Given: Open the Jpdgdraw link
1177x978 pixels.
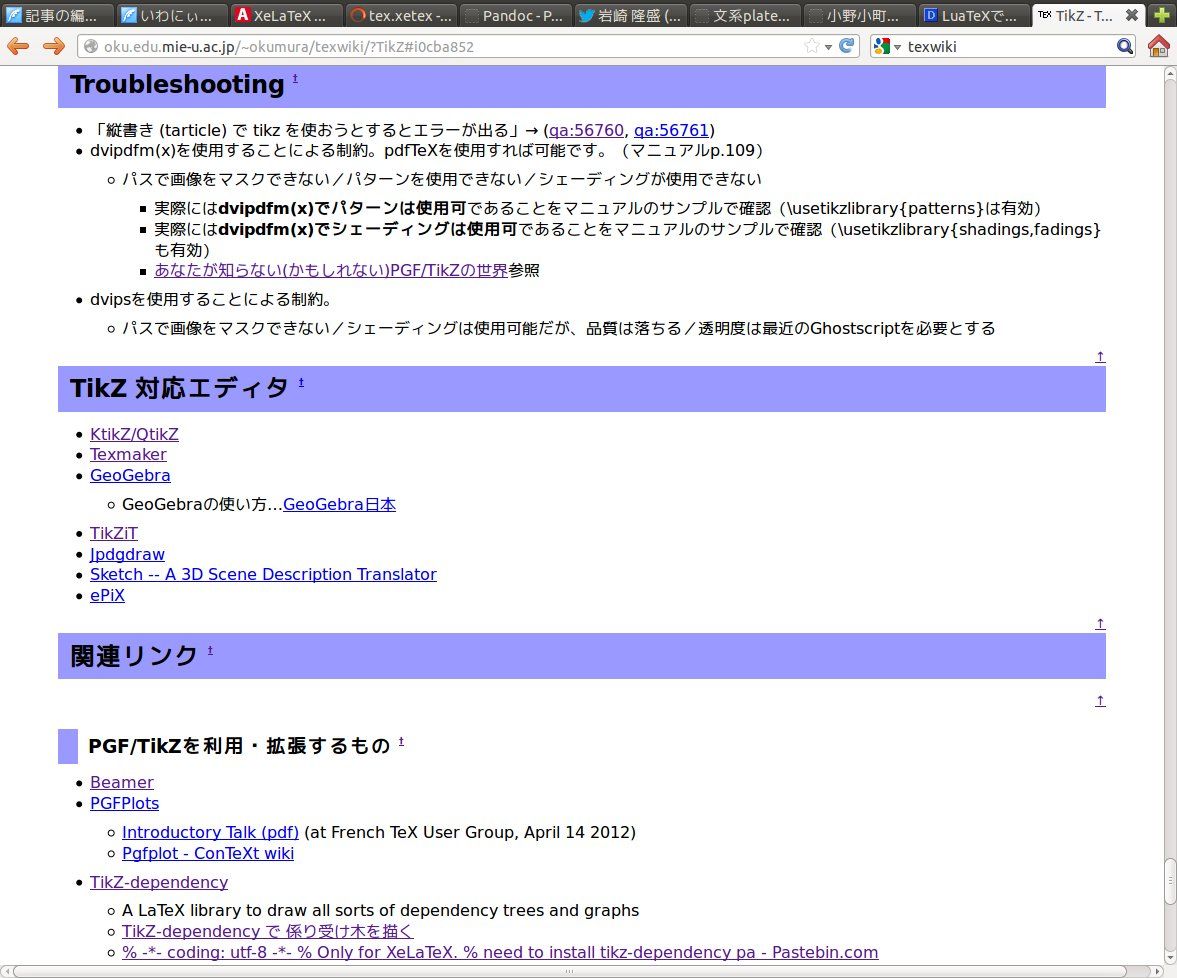Looking at the screenshot, I should coord(128,554).
